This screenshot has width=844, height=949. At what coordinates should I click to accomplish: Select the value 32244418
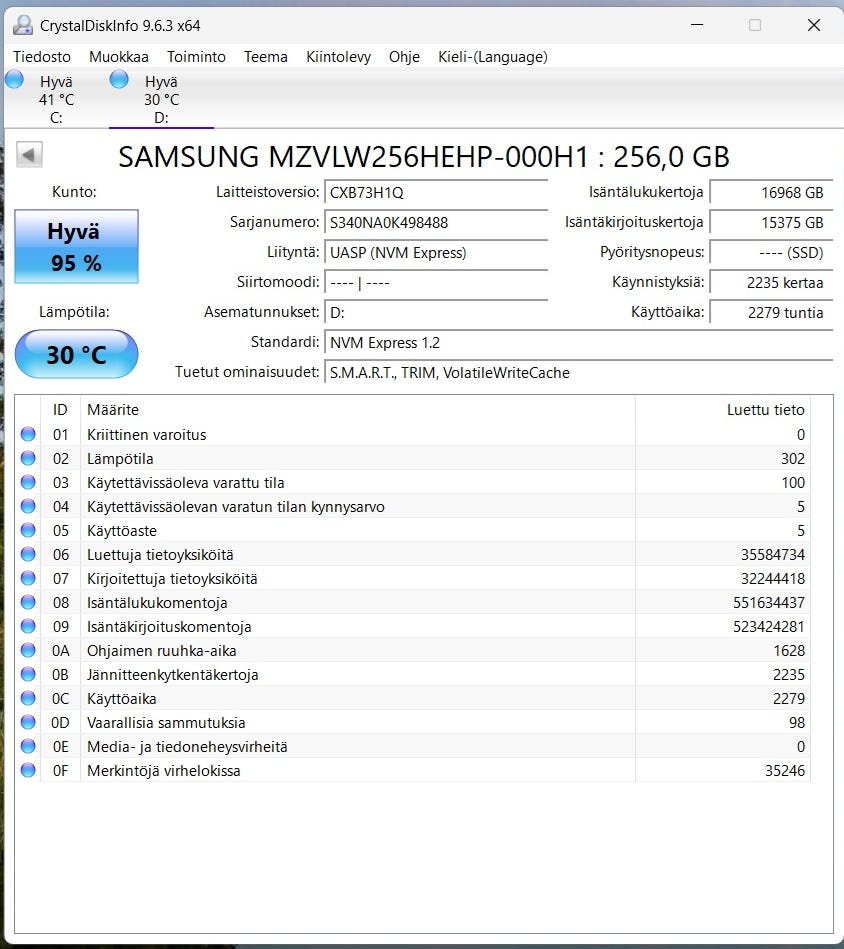point(773,579)
